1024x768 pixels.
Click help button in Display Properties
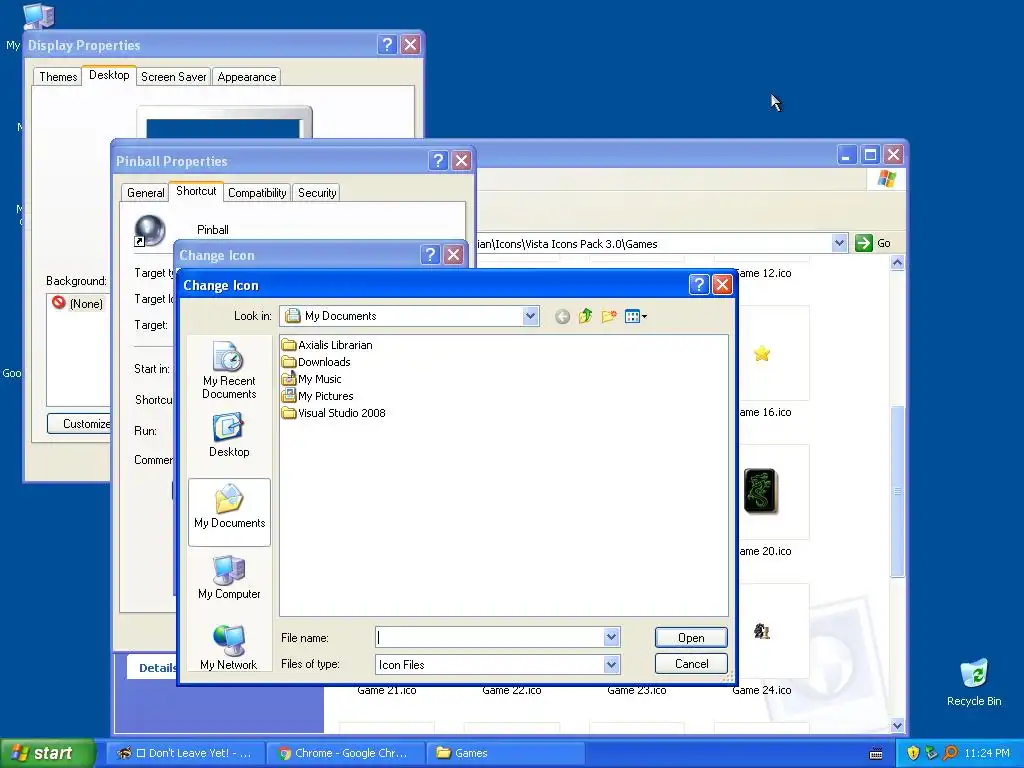(x=387, y=44)
